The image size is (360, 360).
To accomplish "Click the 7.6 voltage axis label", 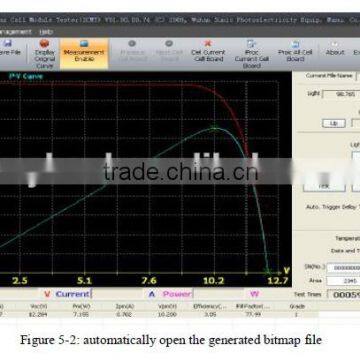I will [x=149, y=281].
